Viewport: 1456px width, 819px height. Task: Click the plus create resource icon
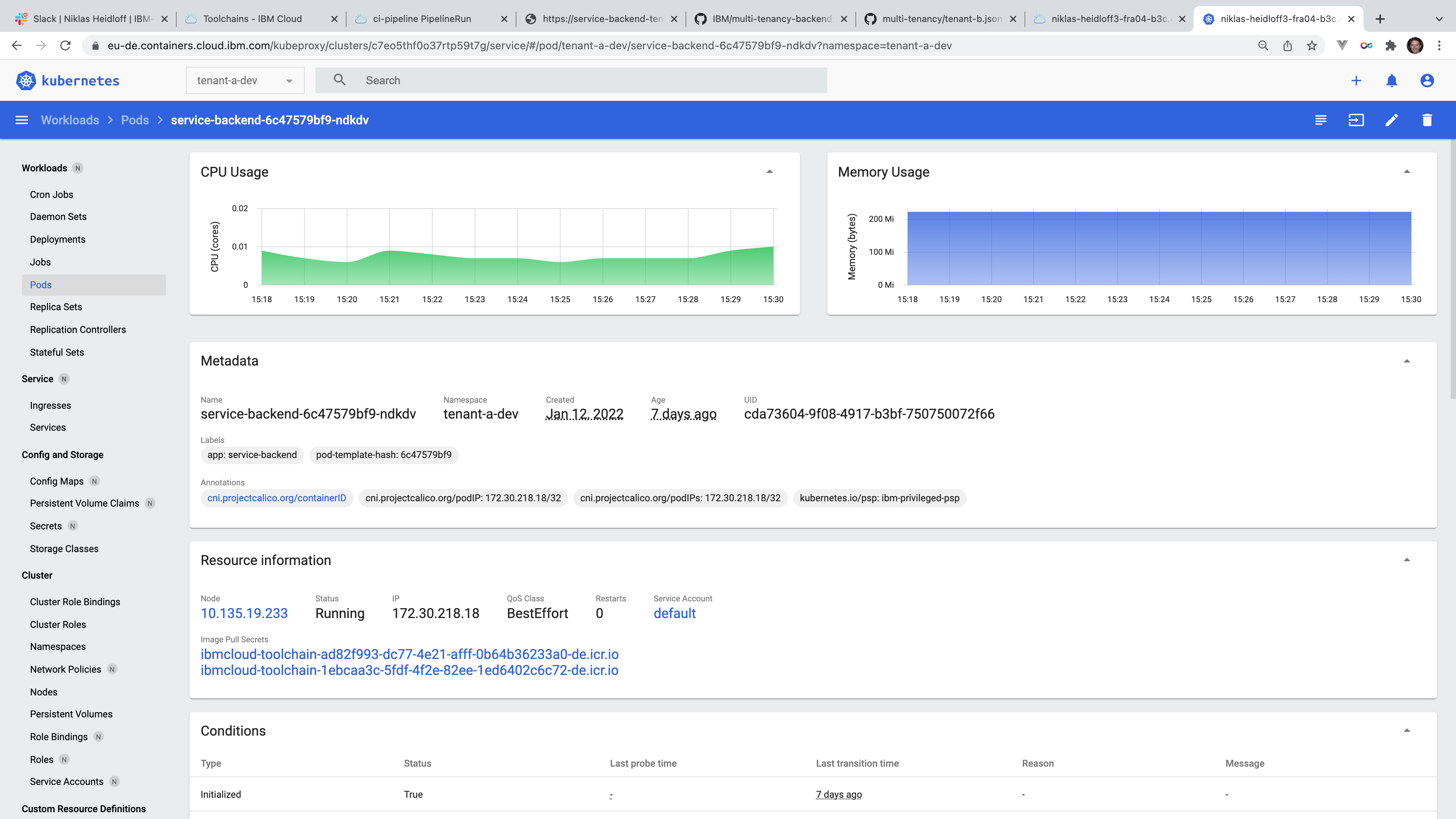pyautogui.click(x=1356, y=80)
